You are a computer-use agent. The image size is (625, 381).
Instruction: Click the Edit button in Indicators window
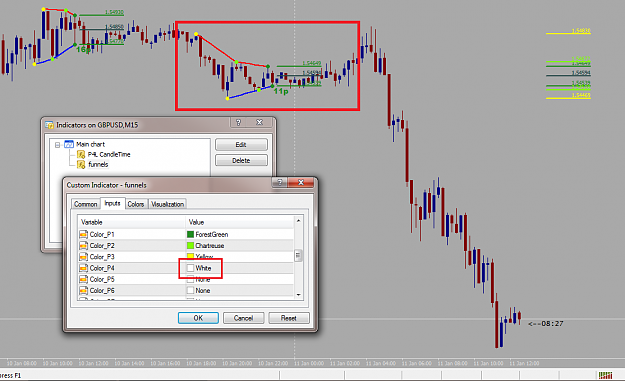pyautogui.click(x=241, y=145)
